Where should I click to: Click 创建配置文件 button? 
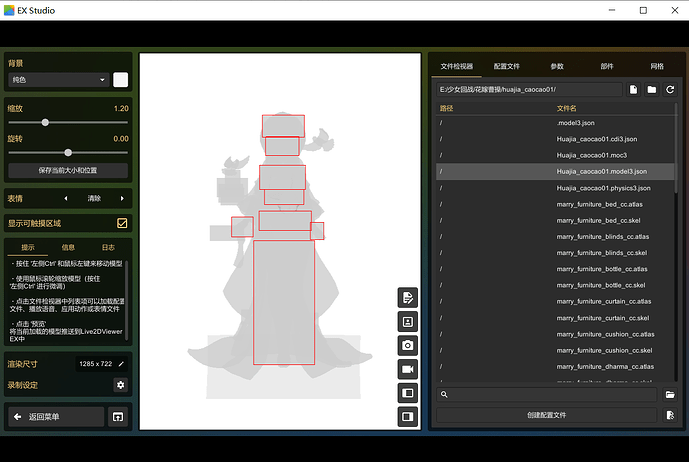[x=547, y=415]
